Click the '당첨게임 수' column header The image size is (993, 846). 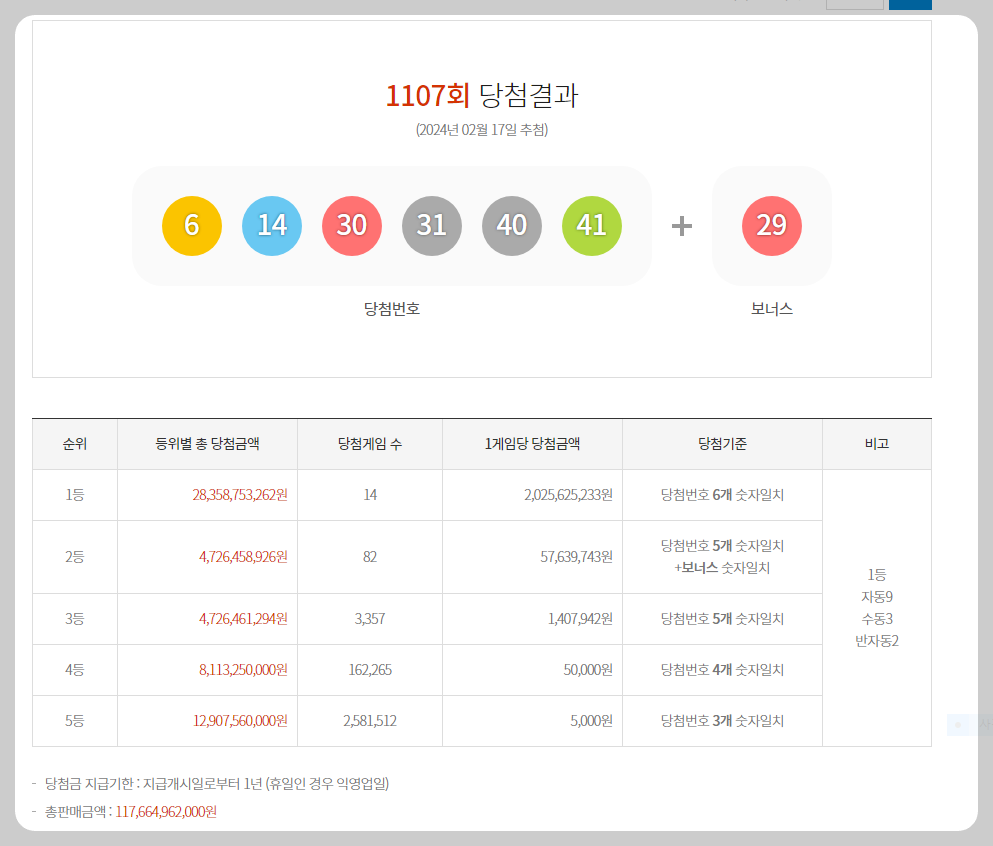coord(370,444)
